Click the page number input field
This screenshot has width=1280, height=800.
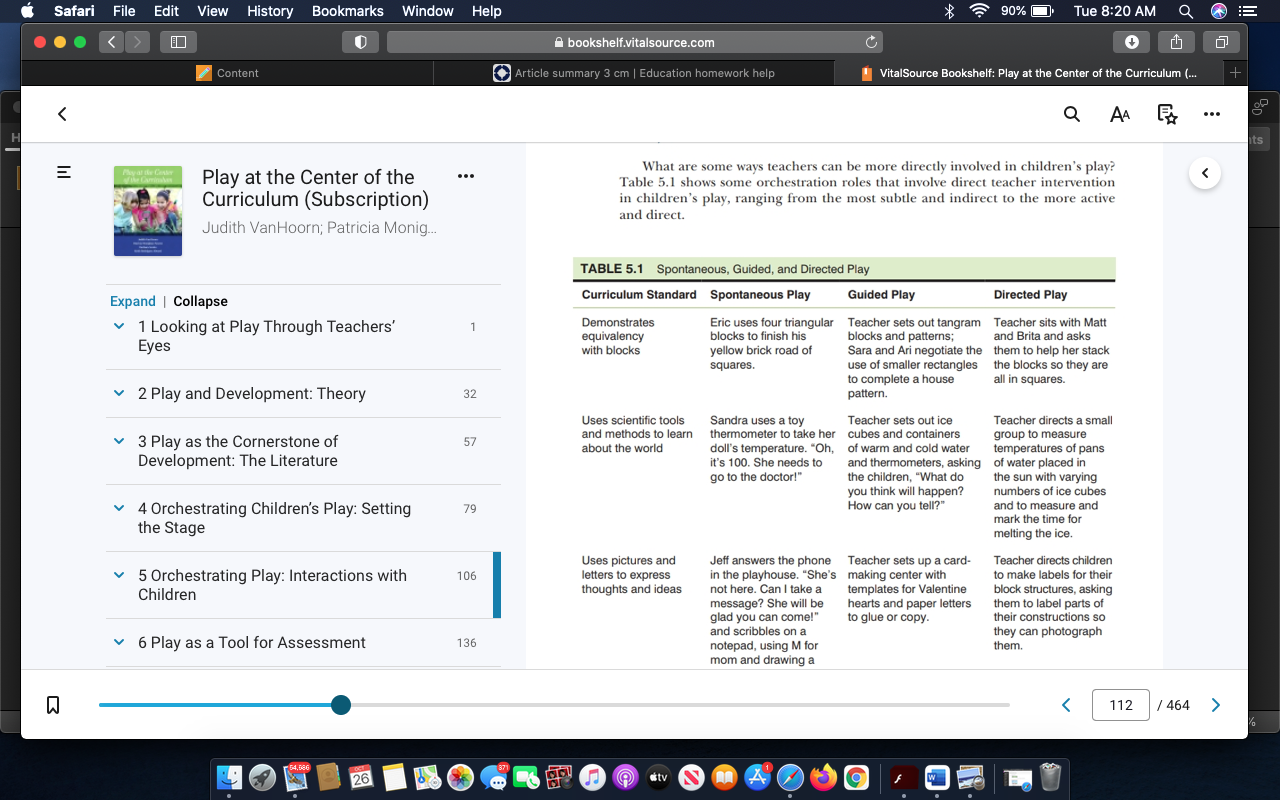pyautogui.click(x=1121, y=705)
